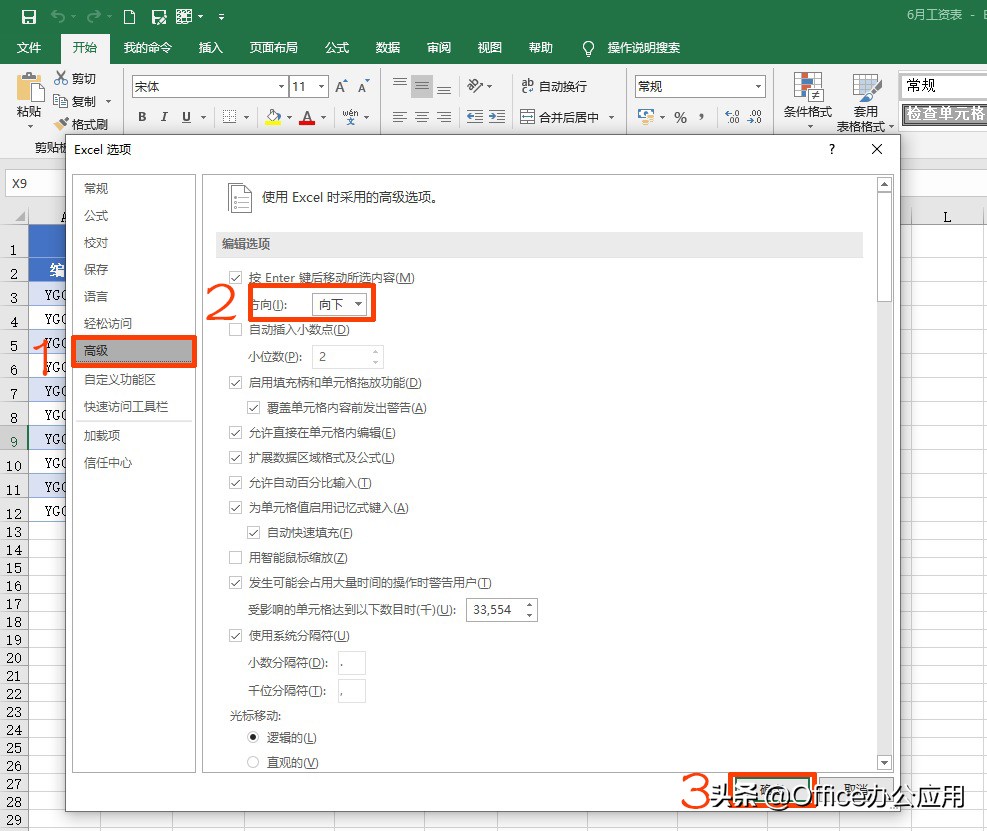Toggle extend data range formats checkbox

click(235, 458)
